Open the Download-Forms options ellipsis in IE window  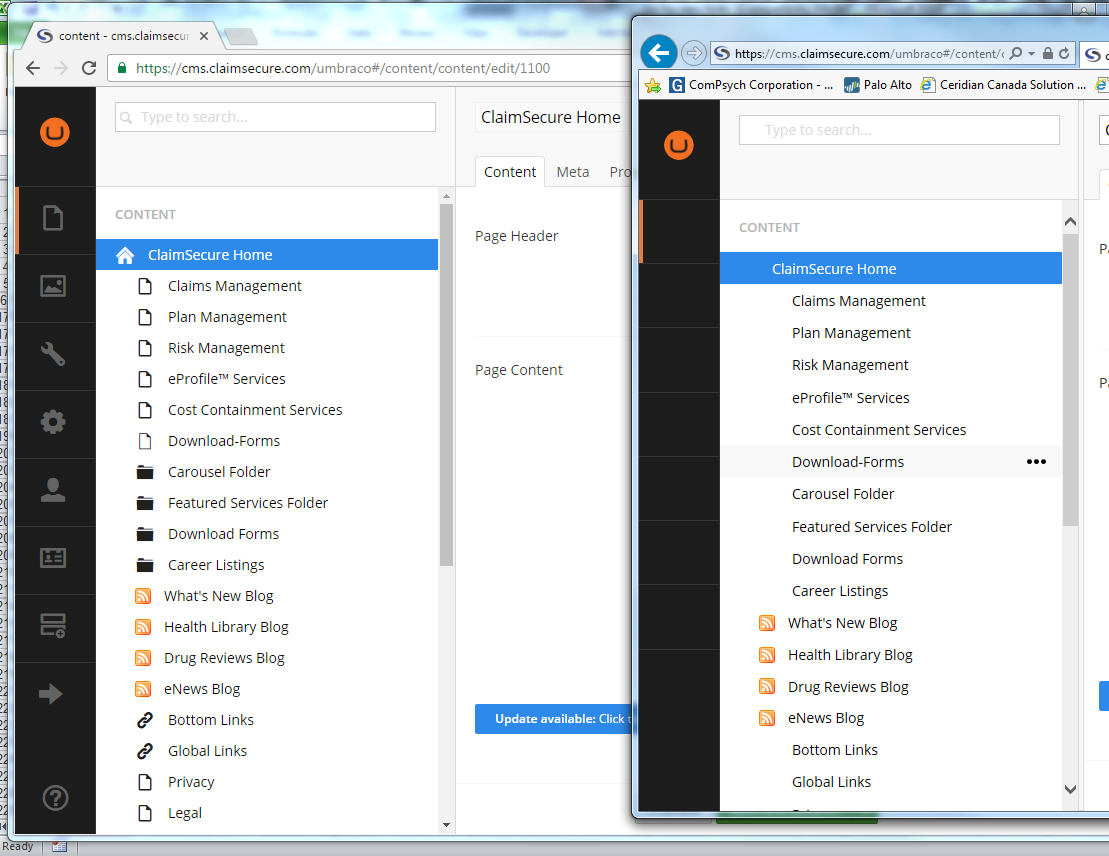pos(1036,461)
